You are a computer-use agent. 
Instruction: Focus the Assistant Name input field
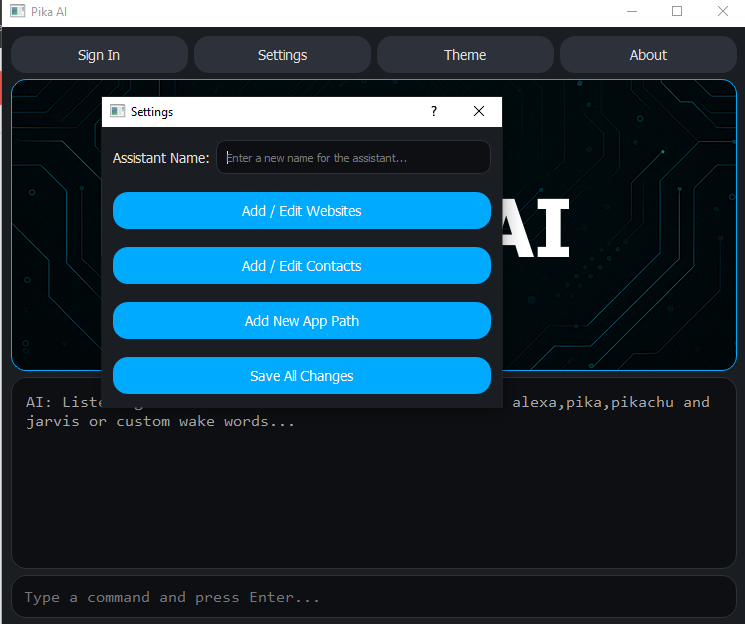click(353, 157)
